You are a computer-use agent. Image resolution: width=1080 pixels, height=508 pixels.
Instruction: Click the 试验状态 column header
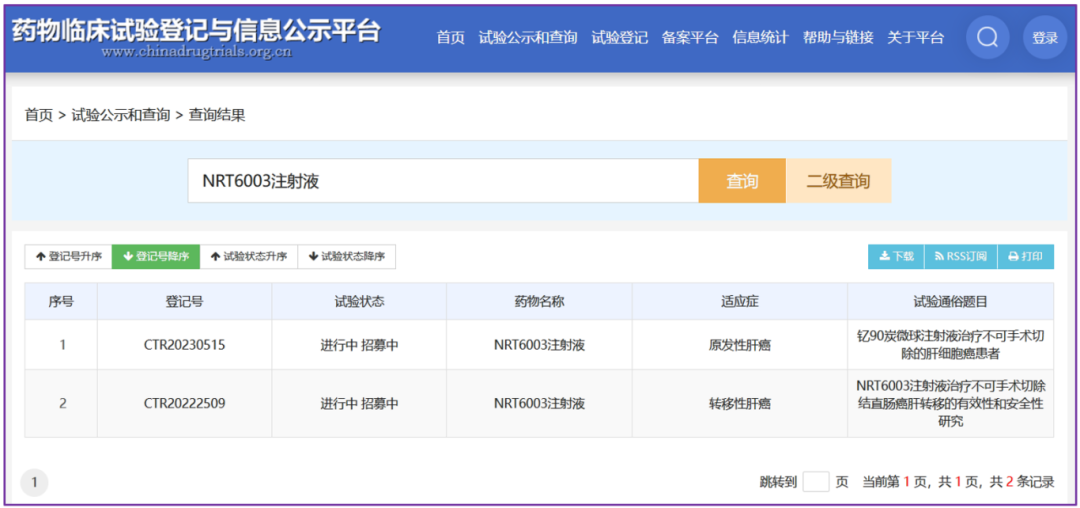coord(359,301)
